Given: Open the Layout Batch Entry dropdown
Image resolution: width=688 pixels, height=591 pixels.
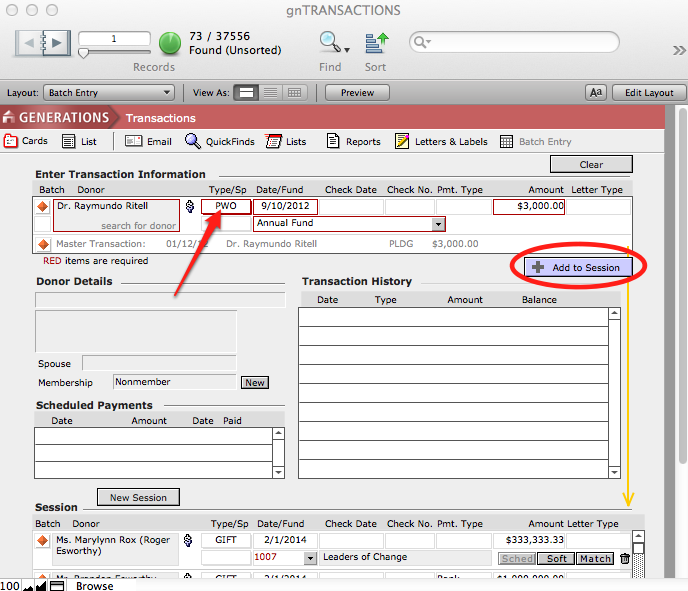Looking at the screenshot, I should 109,93.
